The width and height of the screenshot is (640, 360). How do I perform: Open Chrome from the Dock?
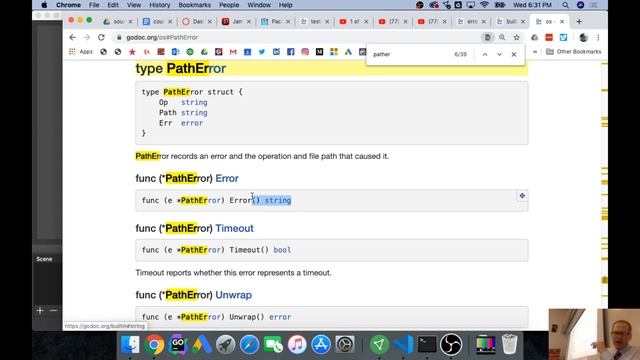154,344
